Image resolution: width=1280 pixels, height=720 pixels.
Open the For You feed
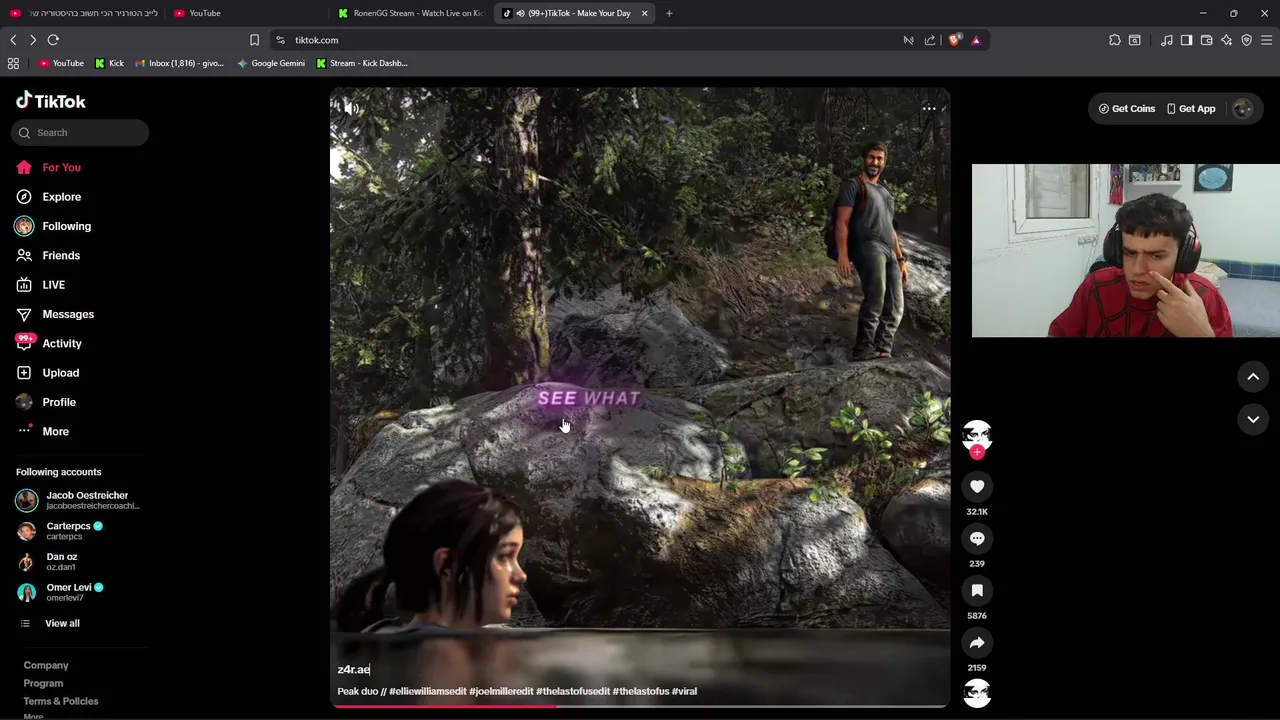[x=48, y=167]
